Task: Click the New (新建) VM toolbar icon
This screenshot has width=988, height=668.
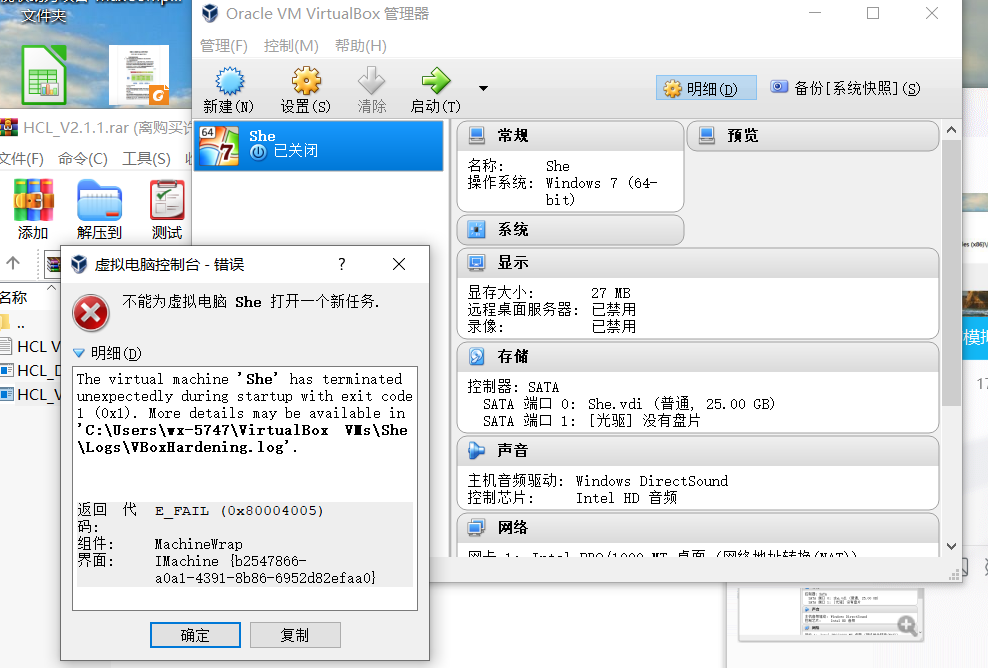Action: [x=229, y=82]
